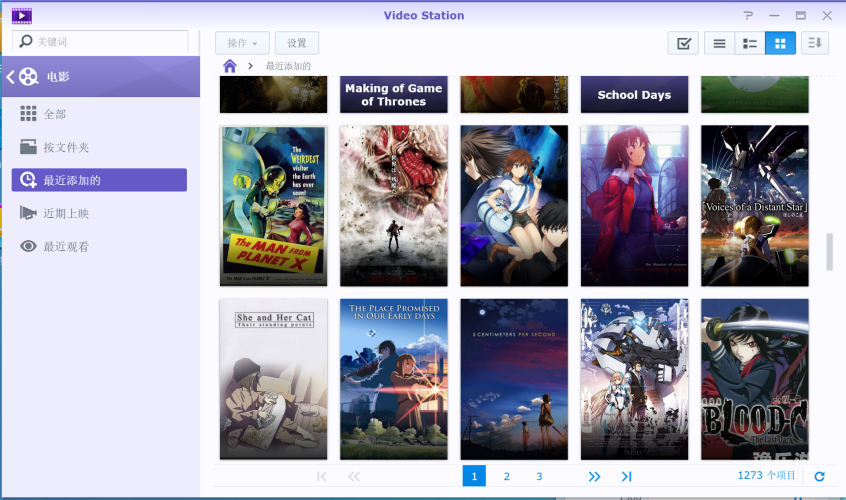This screenshot has height=500, width=846.
Task: Click the Video Station app logo icon
Action: tap(22, 16)
